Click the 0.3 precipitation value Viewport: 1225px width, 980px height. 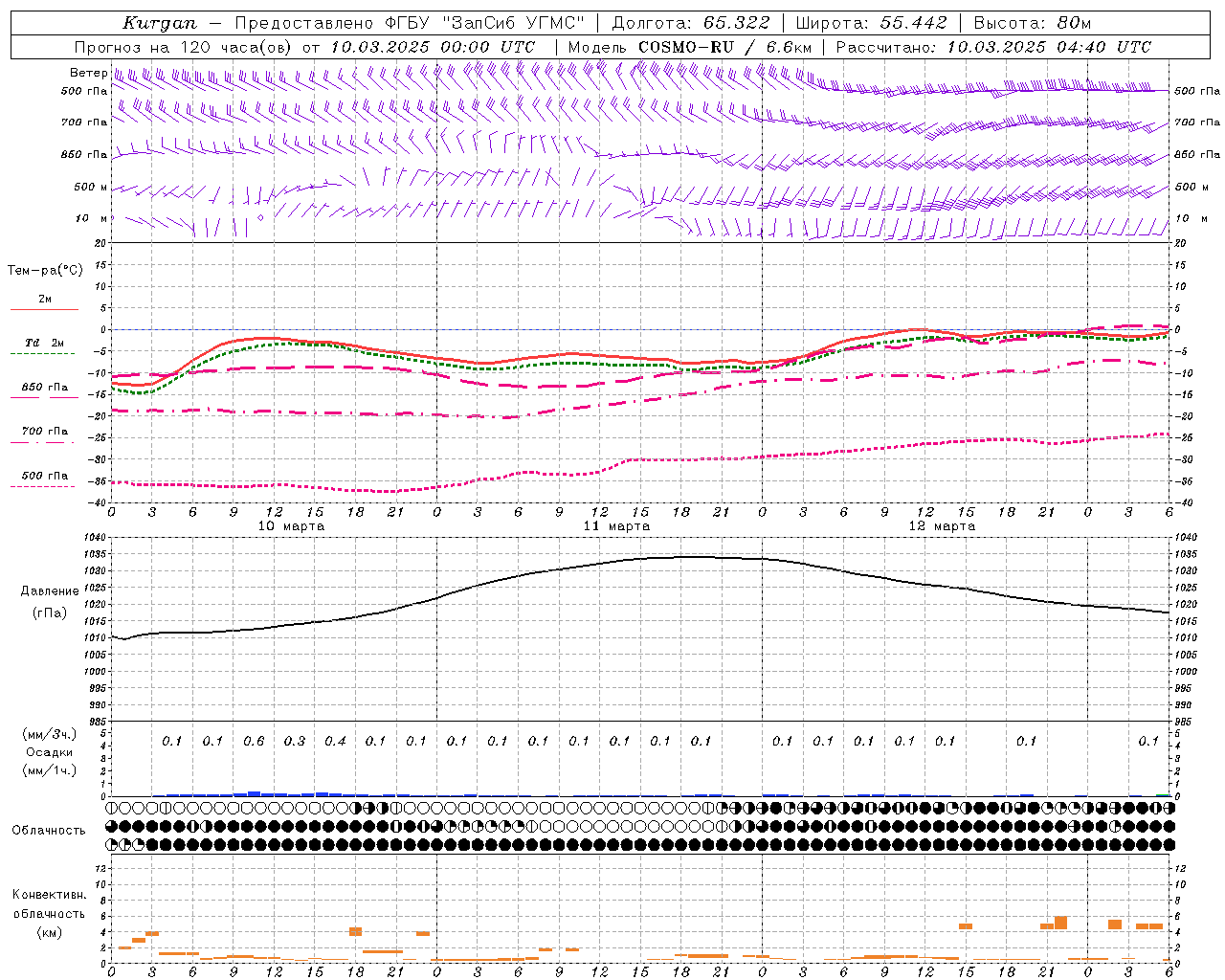[294, 741]
